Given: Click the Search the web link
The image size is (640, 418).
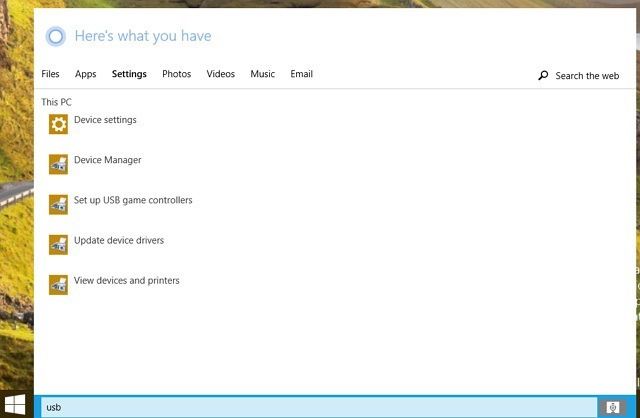Looking at the screenshot, I should click(x=587, y=76).
